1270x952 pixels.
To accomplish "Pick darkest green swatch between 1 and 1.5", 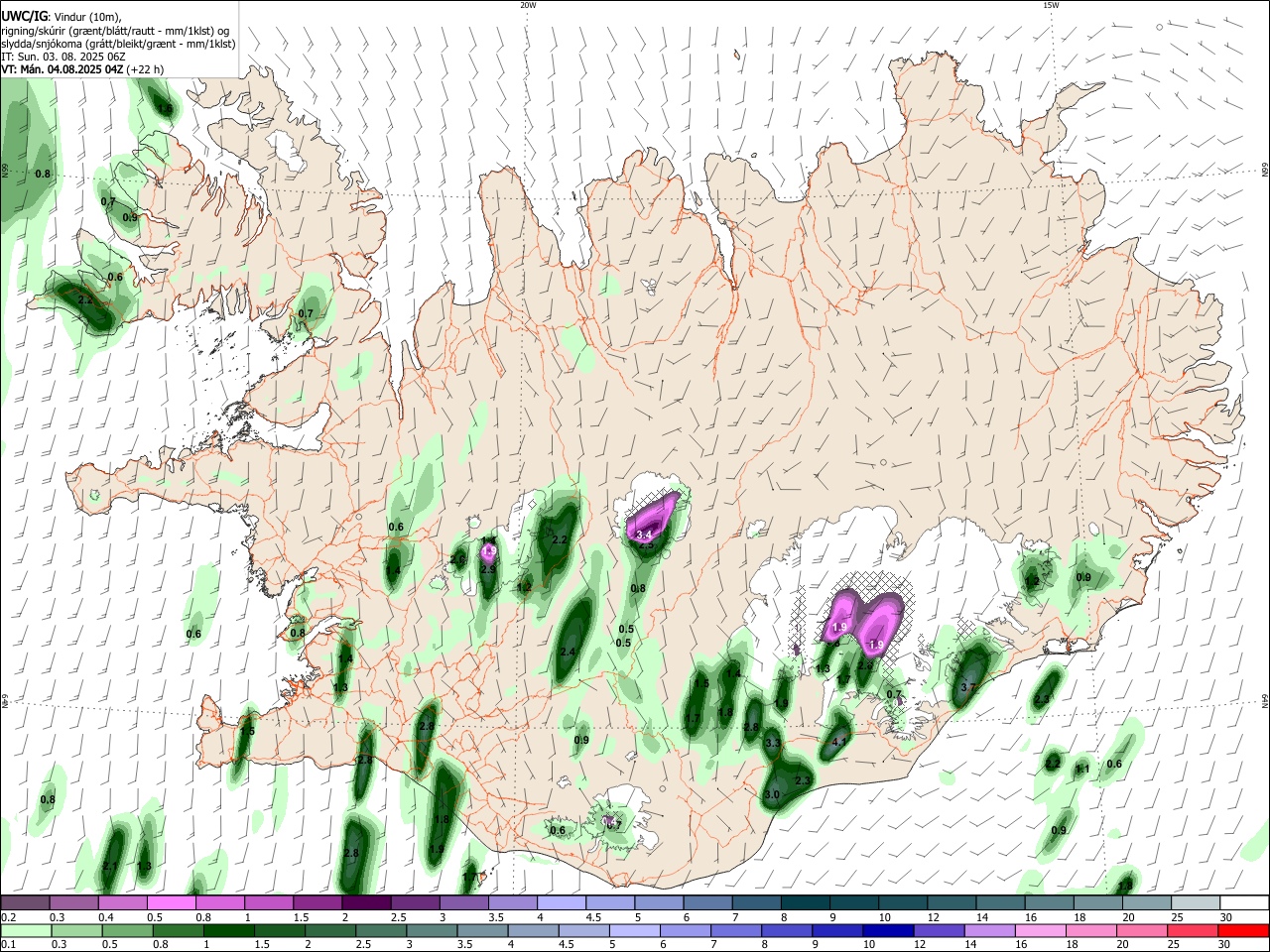I will point(229,931).
